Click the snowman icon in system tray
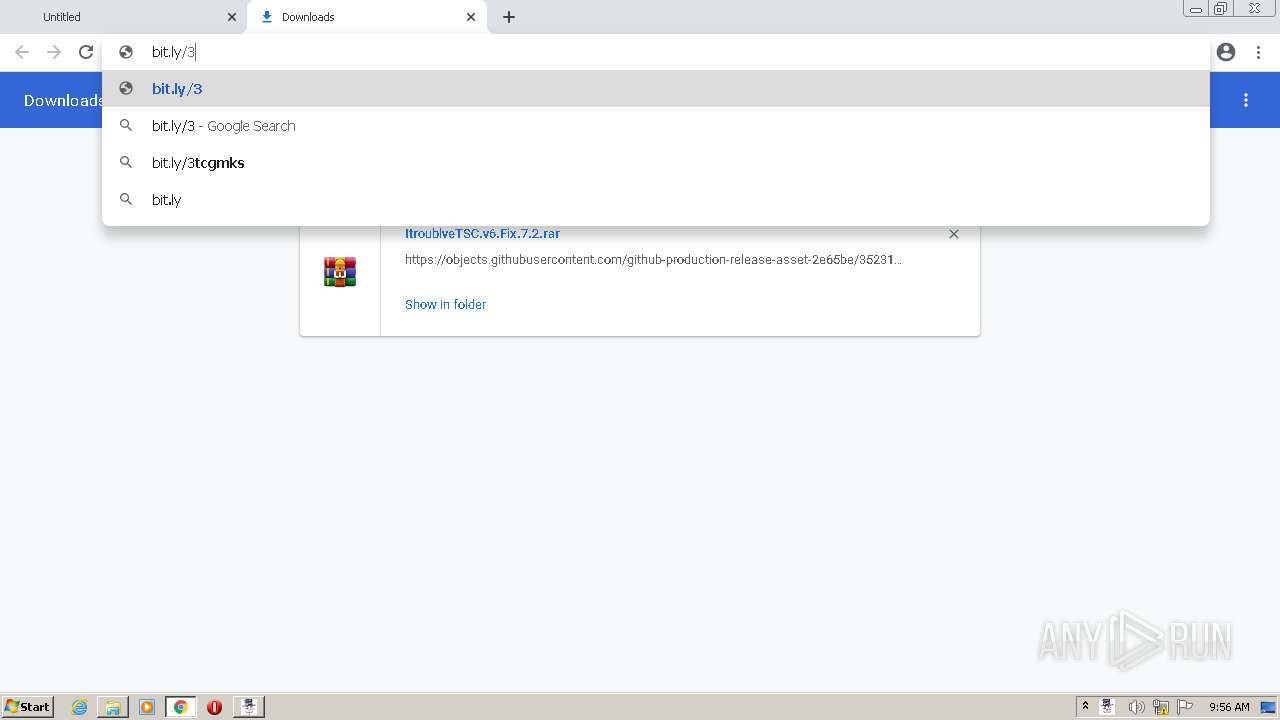Screen dimensions: 1280x720 coord(1108,707)
